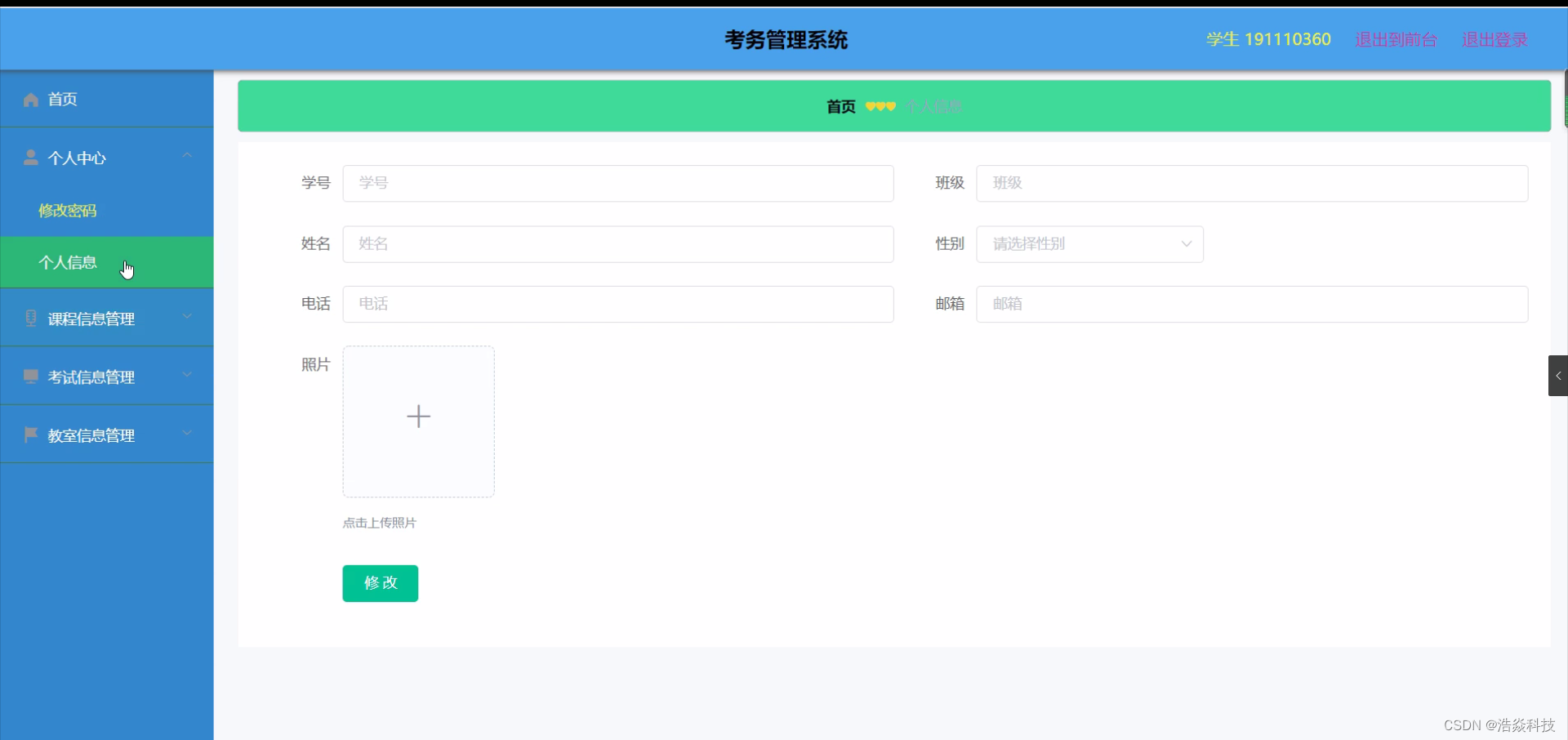Image resolution: width=1568 pixels, height=740 pixels.
Task: Click the 退出到前台 link
Action: click(x=1395, y=38)
